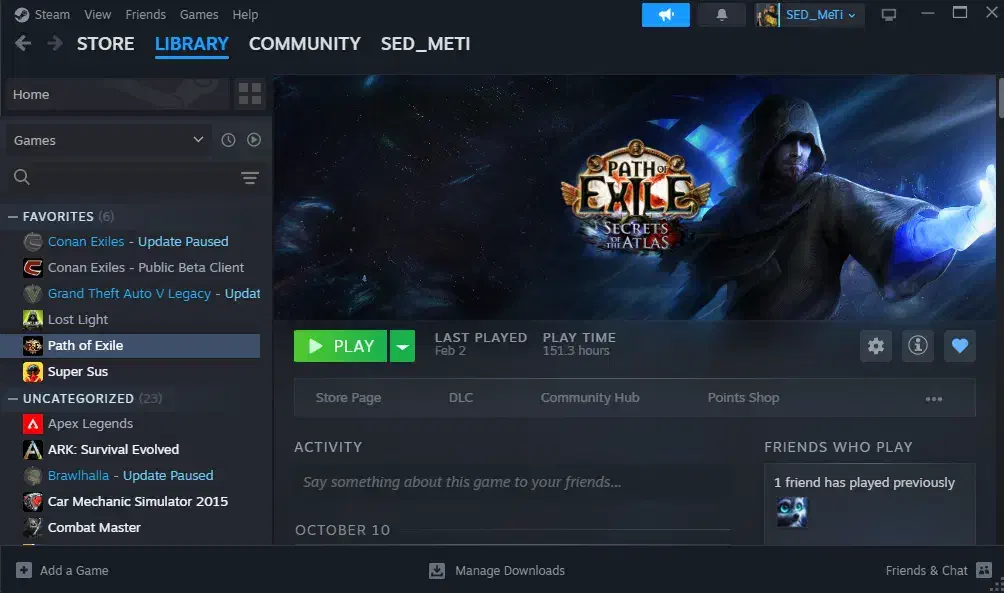The width and height of the screenshot is (1004, 593).
Task: Go forward with the right arrow
Action: coord(55,44)
